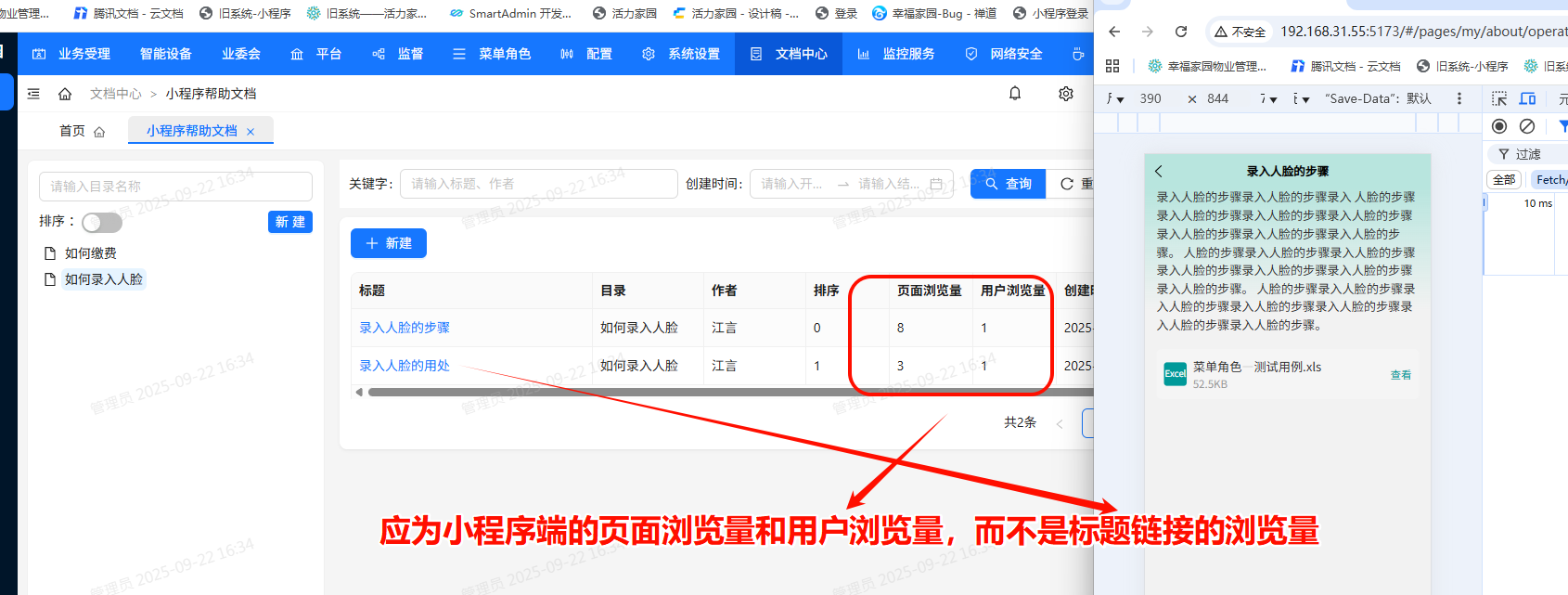Screen dimensions: 1568x595
Task: Click the calendar icon in date range
Action: [x=936, y=184]
